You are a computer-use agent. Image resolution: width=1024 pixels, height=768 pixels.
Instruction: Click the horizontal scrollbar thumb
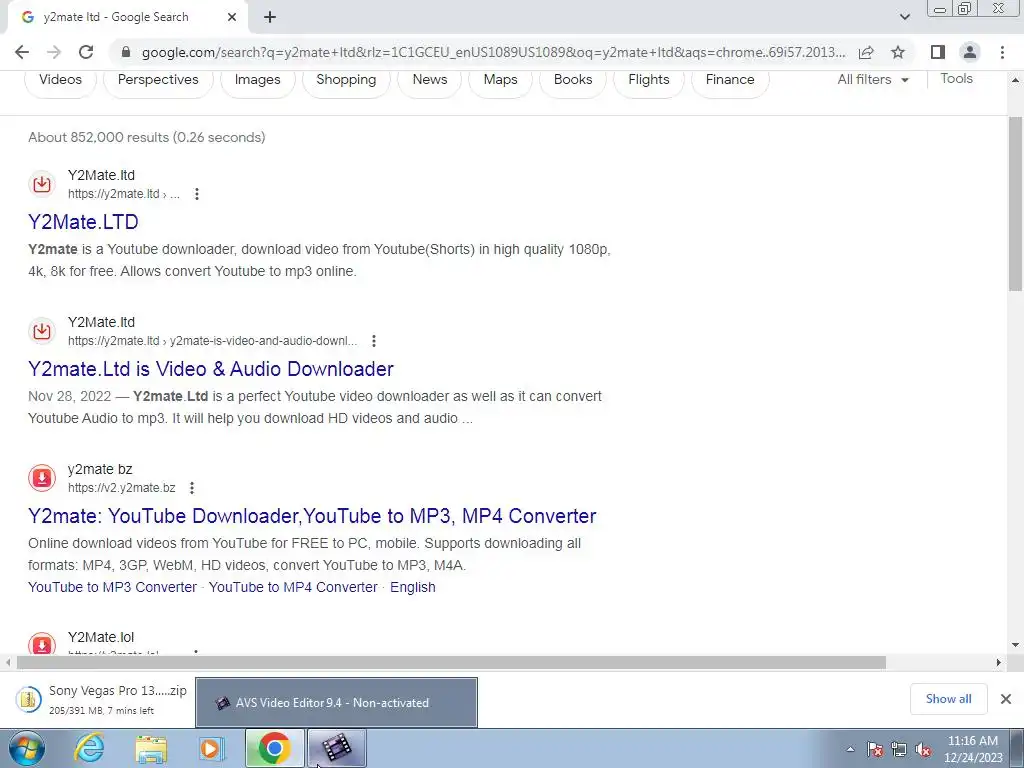pyautogui.click(x=451, y=662)
